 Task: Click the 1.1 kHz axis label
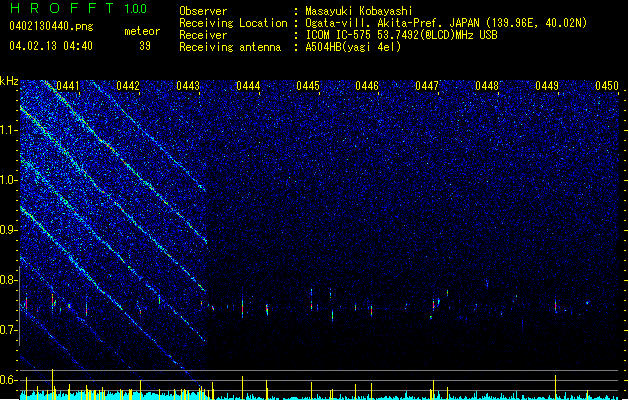9,130
